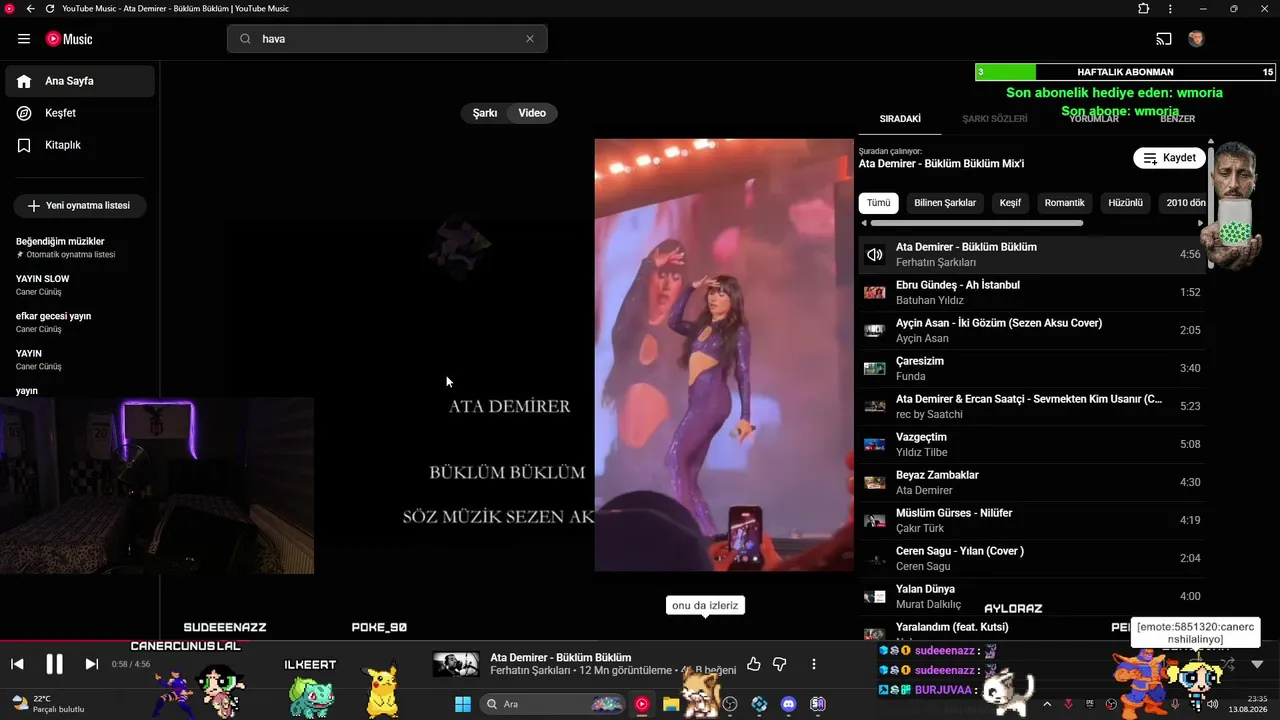Collapse the player page with down arrow
The width and height of the screenshot is (1280, 720).
coord(1257,664)
